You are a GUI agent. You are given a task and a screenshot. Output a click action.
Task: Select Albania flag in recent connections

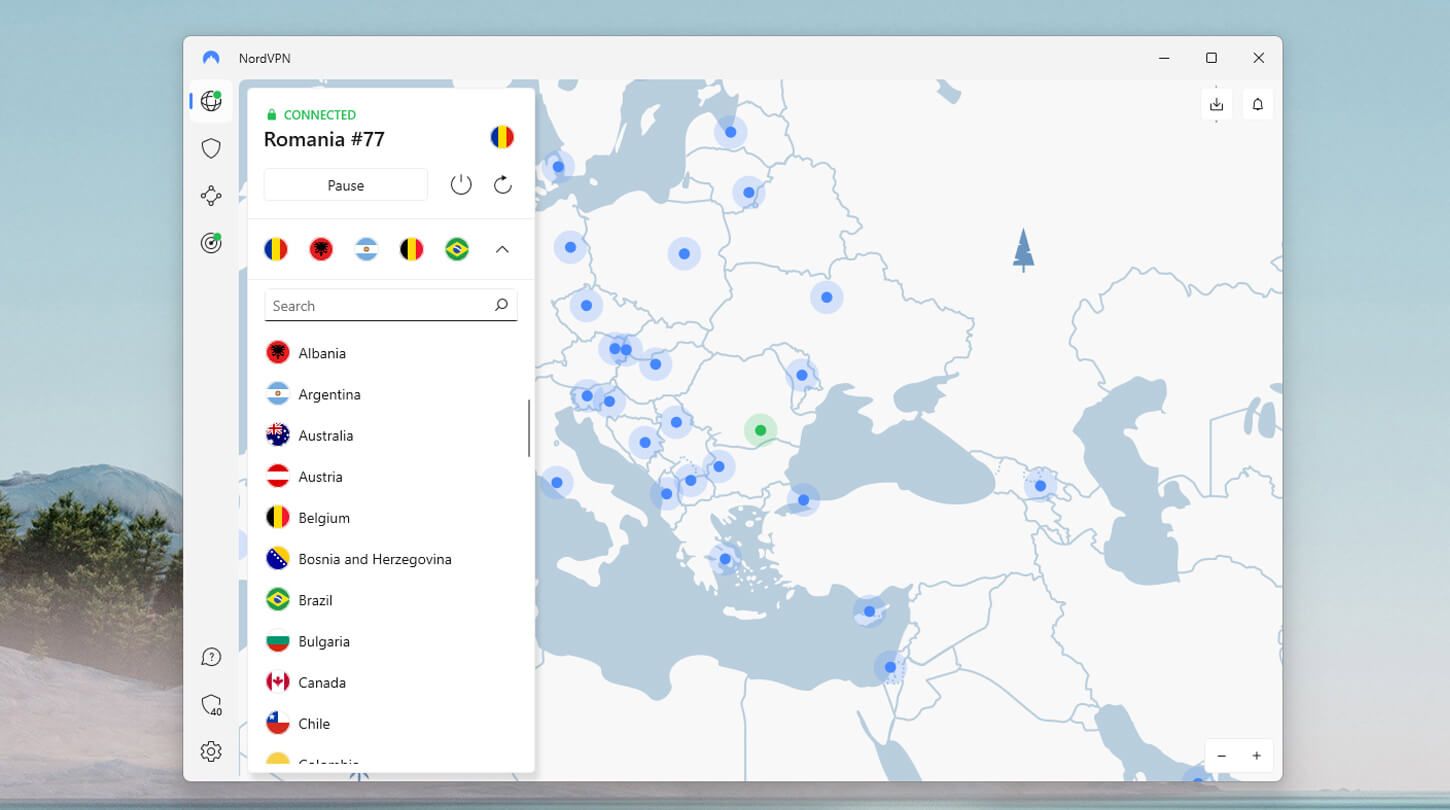(x=321, y=249)
